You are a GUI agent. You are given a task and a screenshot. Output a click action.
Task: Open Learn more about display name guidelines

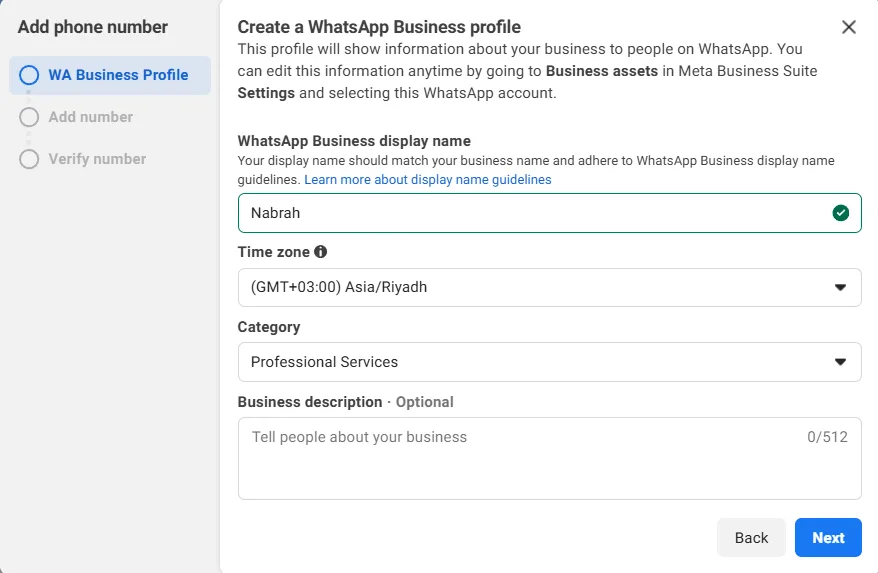428,180
